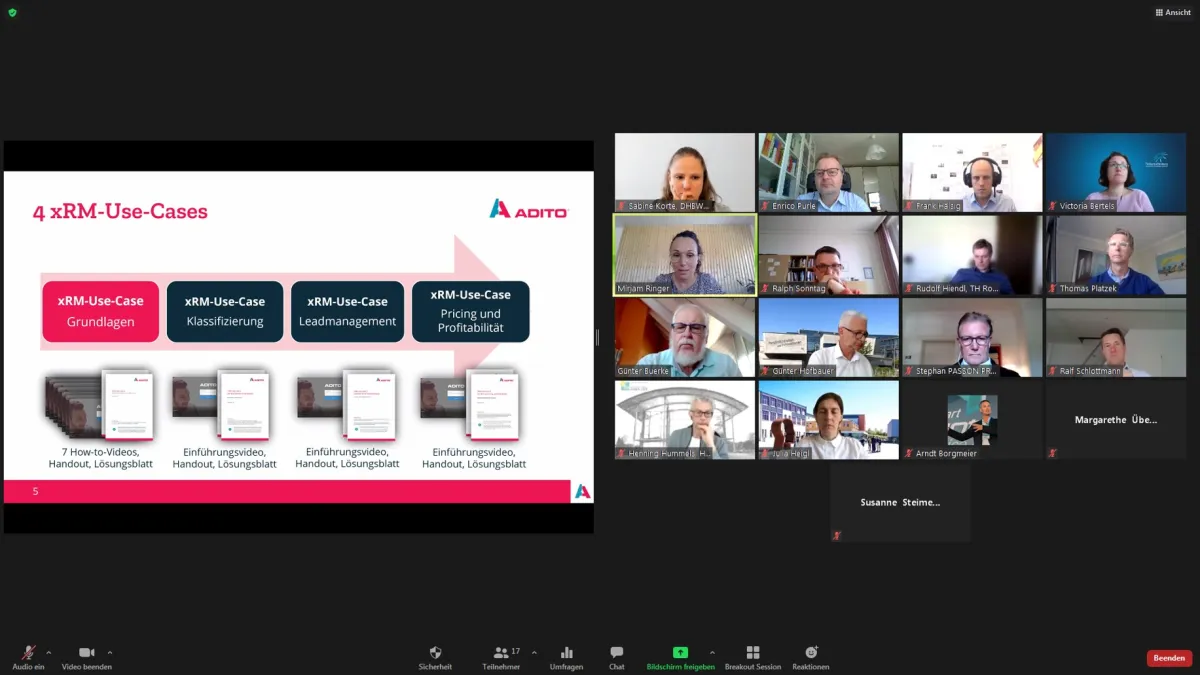The width and height of the screenshot is (1200, 675).
Task: Click the shared ADITO slide area
Action: 298,336
